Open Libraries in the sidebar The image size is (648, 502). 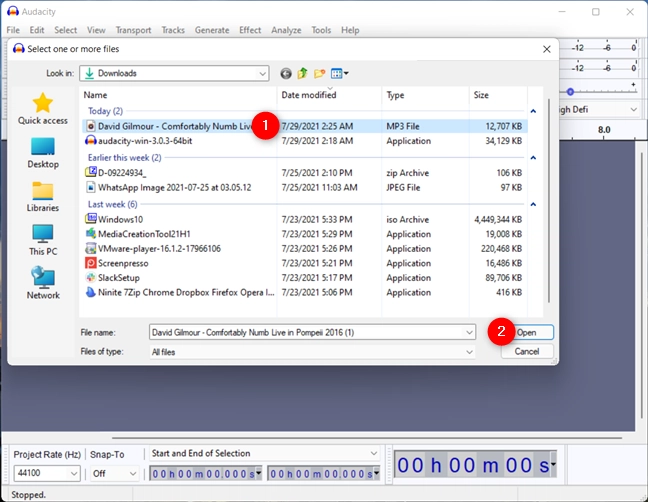coord(43,197)
